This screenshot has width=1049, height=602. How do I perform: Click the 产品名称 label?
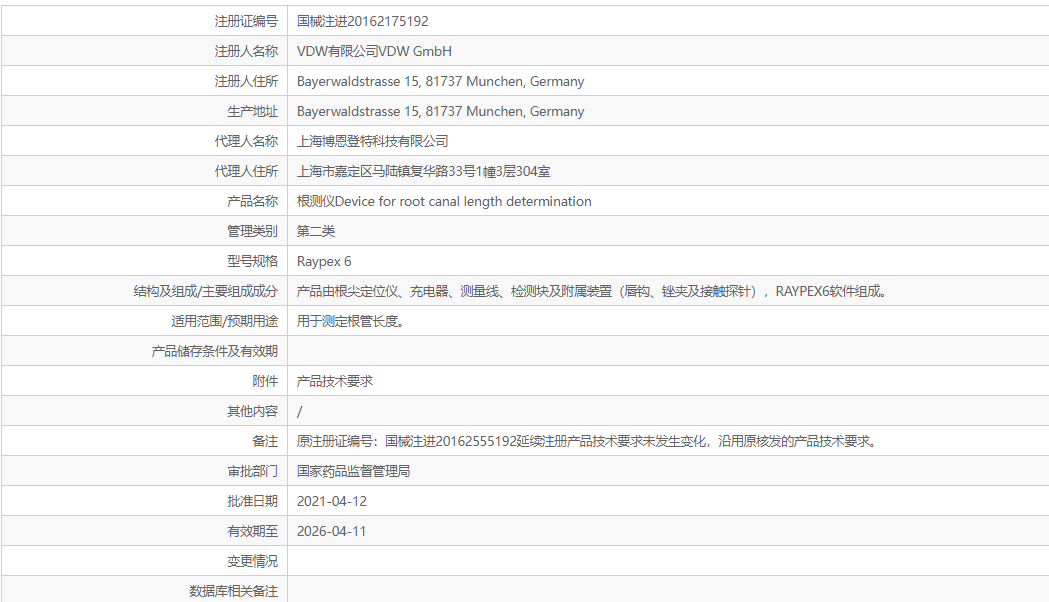[252, 201]
